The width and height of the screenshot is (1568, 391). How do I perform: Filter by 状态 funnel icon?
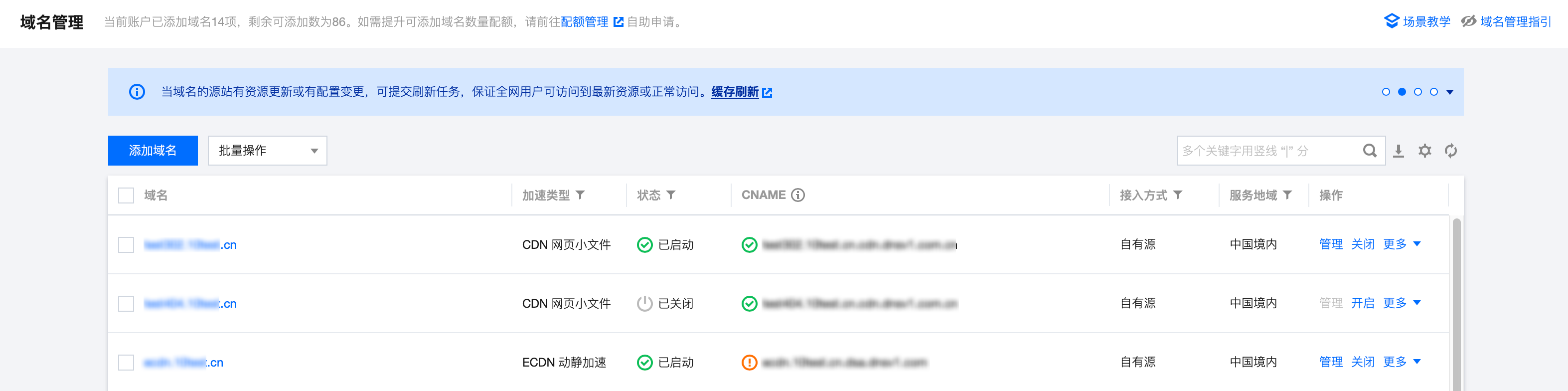coord(671,195)
